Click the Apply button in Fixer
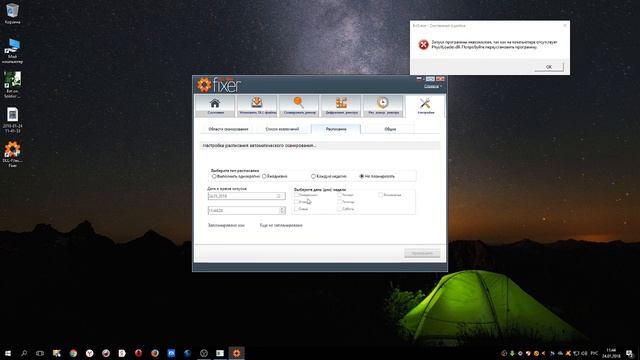The image size is (640, 360). pyautogui.click(x=422, y=253)
